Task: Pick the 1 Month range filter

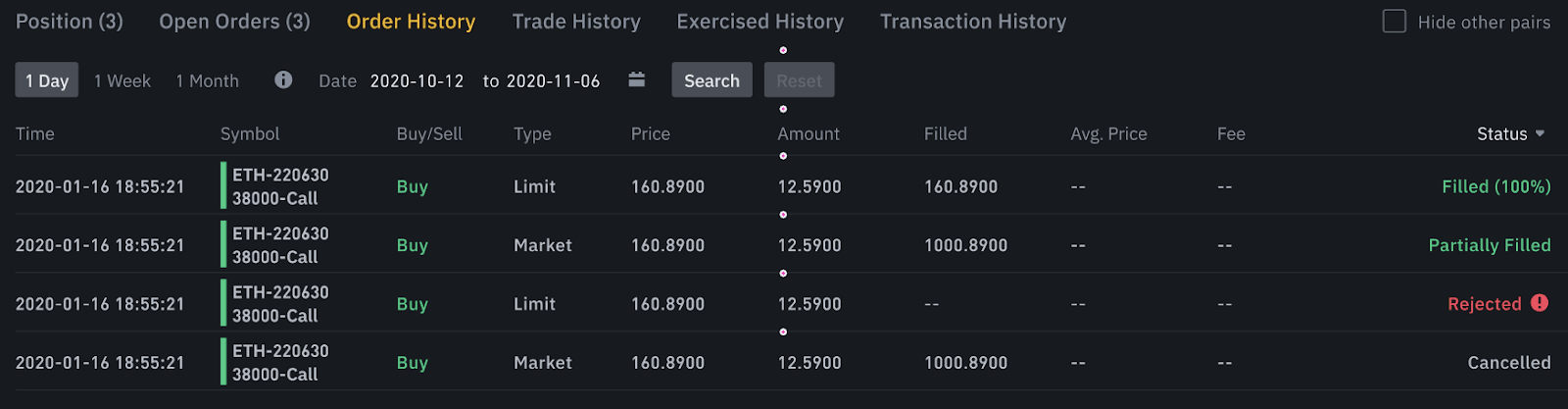Action: coord(208,80)
